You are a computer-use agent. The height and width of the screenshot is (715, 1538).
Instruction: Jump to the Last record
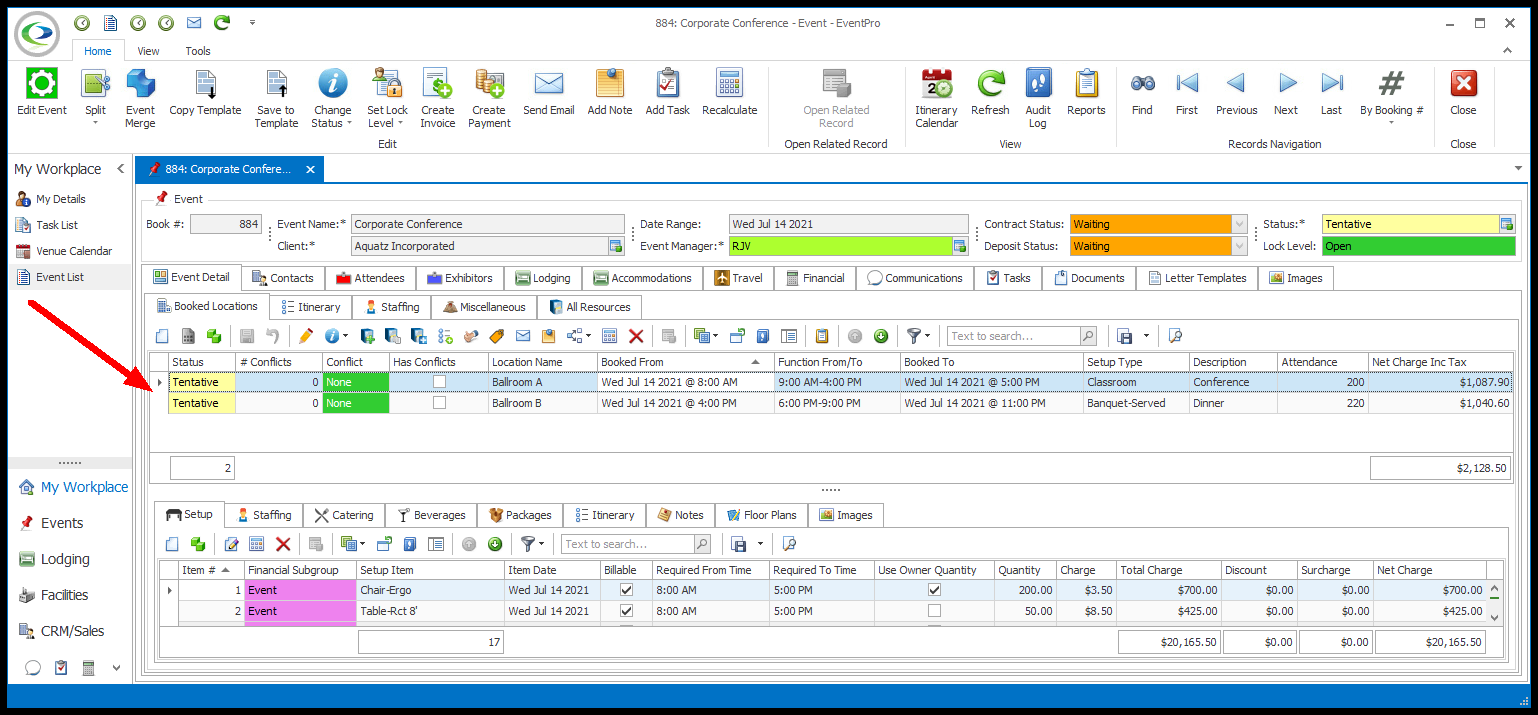[1331, 83]
